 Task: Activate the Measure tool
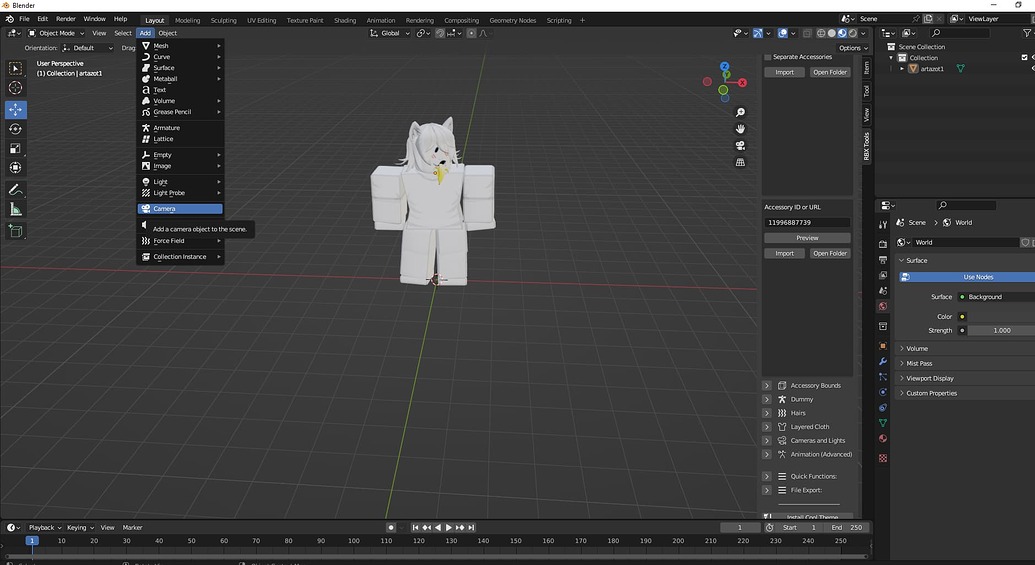click(15, 209)
